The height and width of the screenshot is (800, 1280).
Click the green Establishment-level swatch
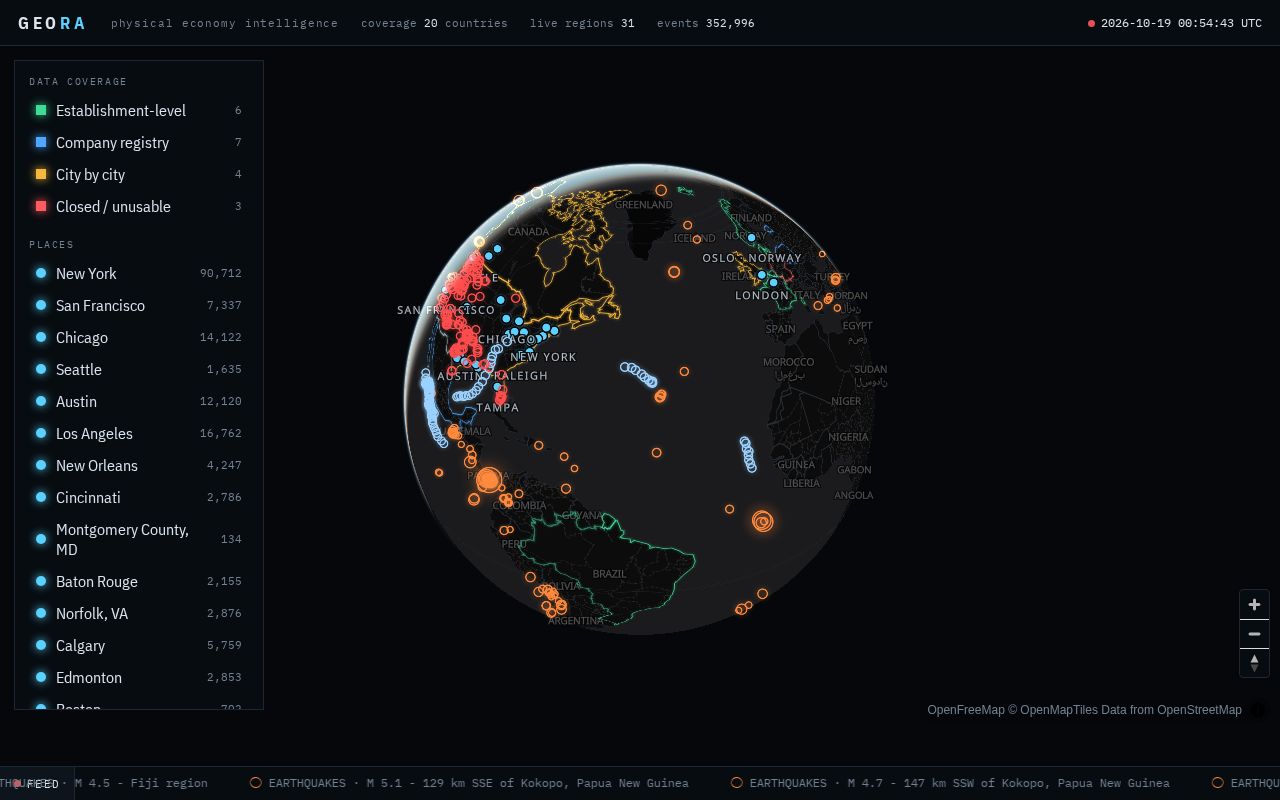pyautogui.click(x=41, y=110)
